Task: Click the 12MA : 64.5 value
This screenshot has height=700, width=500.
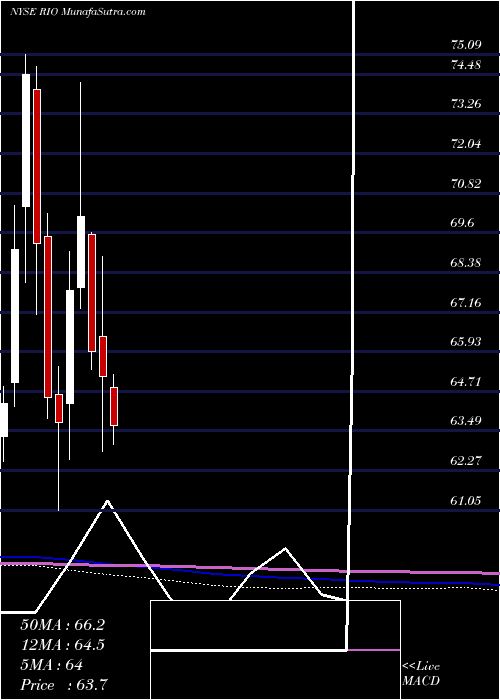Action: pos(62,645)
